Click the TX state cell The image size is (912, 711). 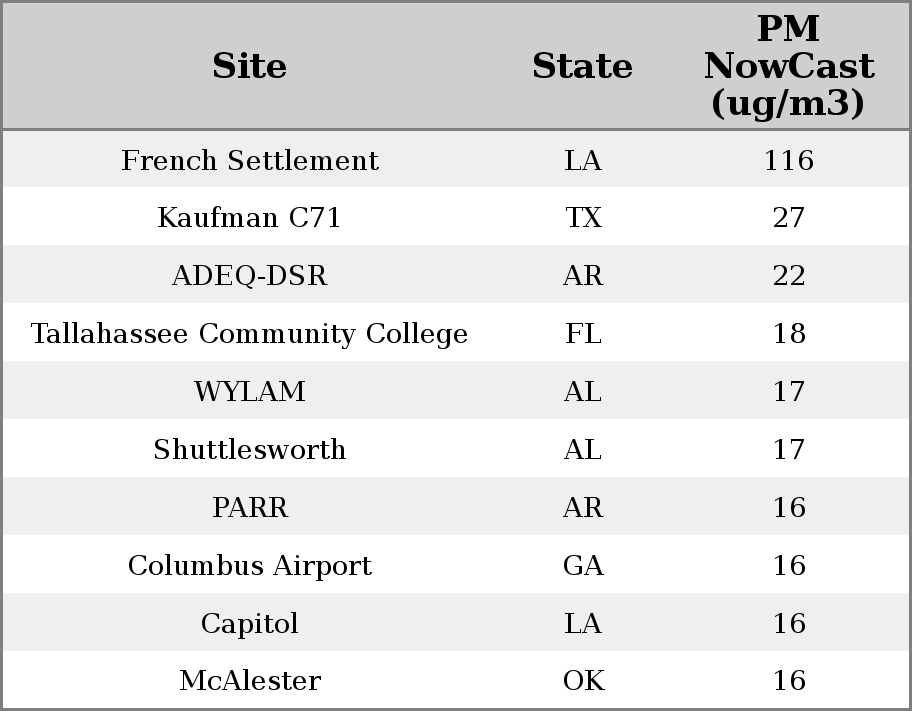[x=582, y=218]
